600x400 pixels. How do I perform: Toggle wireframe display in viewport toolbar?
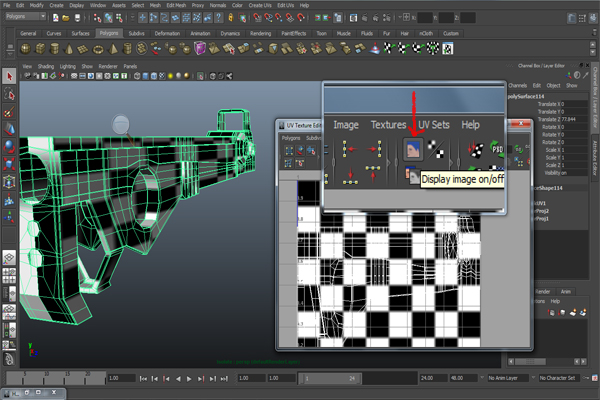pyautogui.click(x=137, y=76)
